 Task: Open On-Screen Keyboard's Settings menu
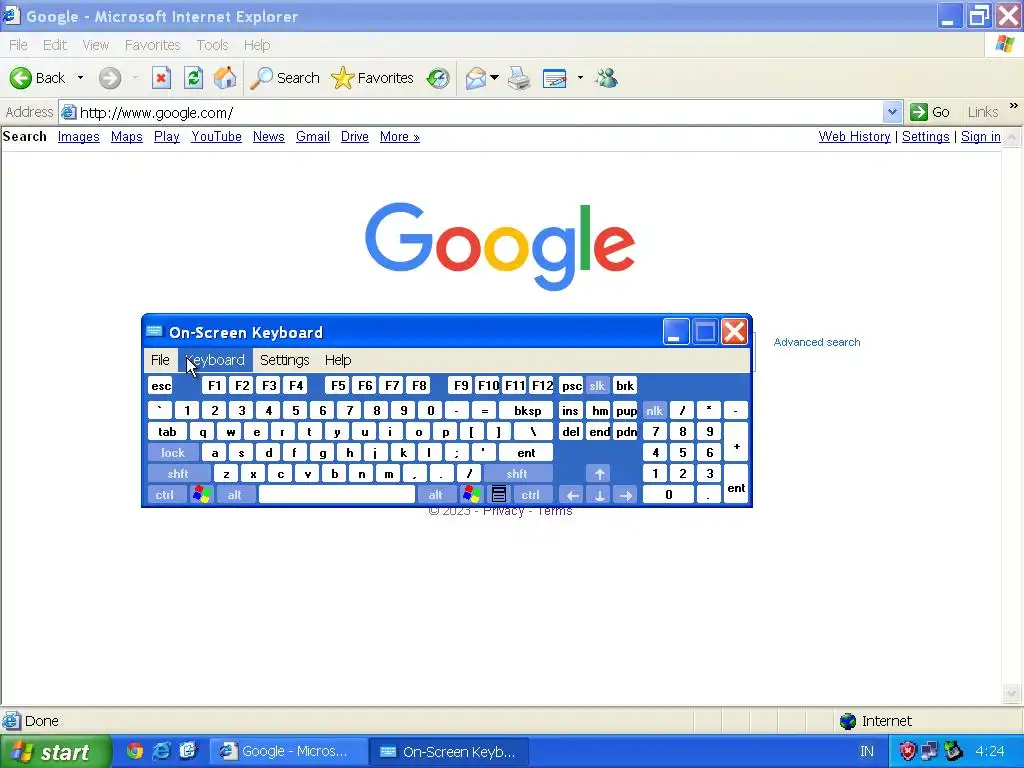[285, 360]
